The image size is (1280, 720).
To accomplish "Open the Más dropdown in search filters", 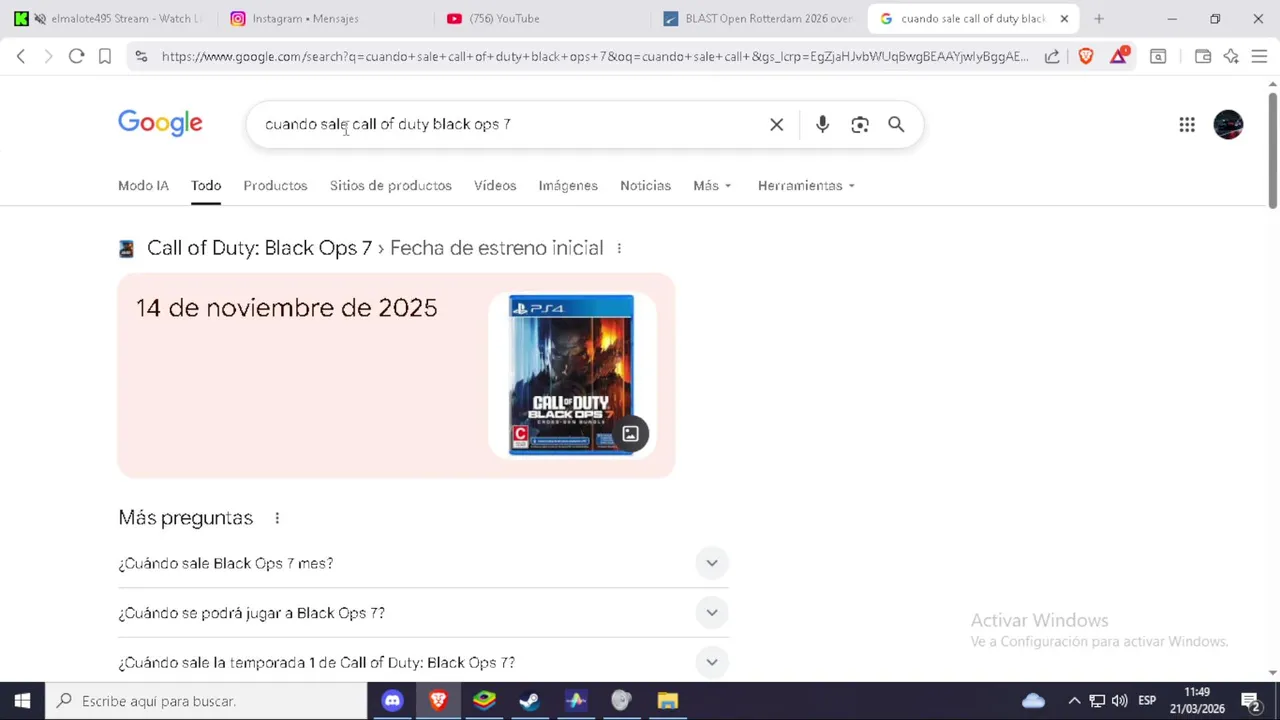I will pos(712,185).
